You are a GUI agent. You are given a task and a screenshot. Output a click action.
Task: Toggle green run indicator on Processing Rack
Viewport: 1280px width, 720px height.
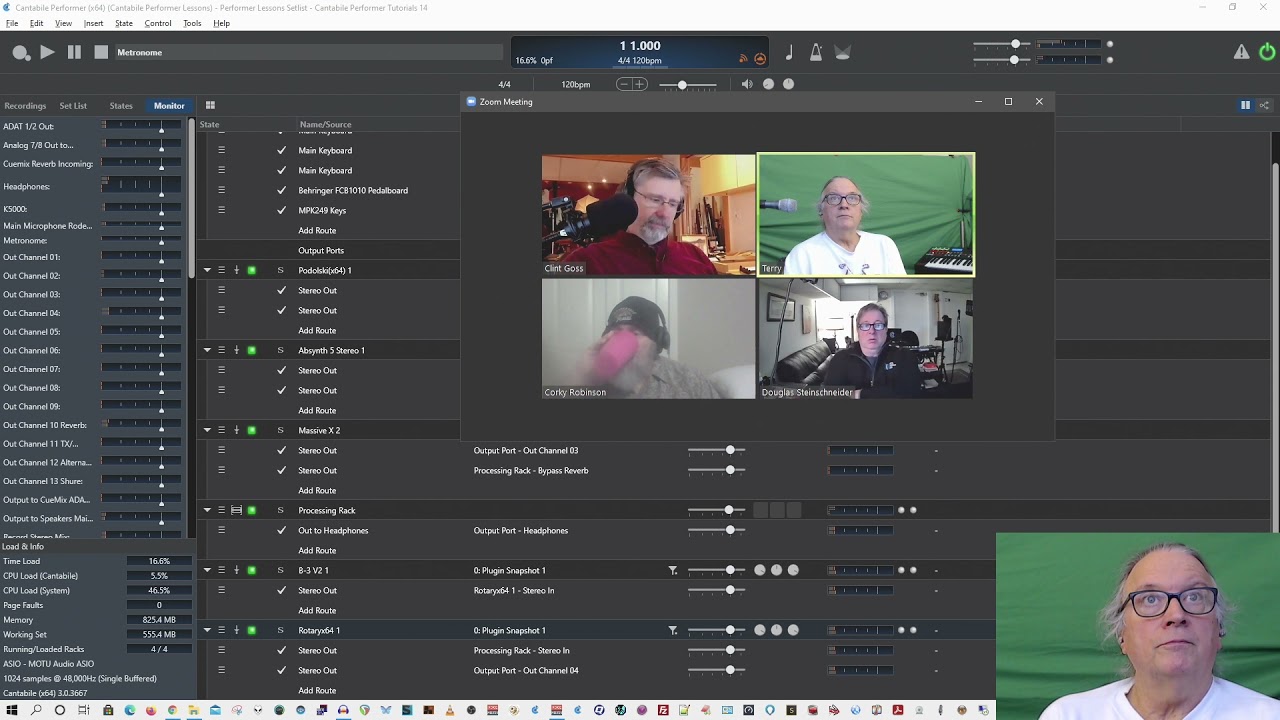click(252, 510)
